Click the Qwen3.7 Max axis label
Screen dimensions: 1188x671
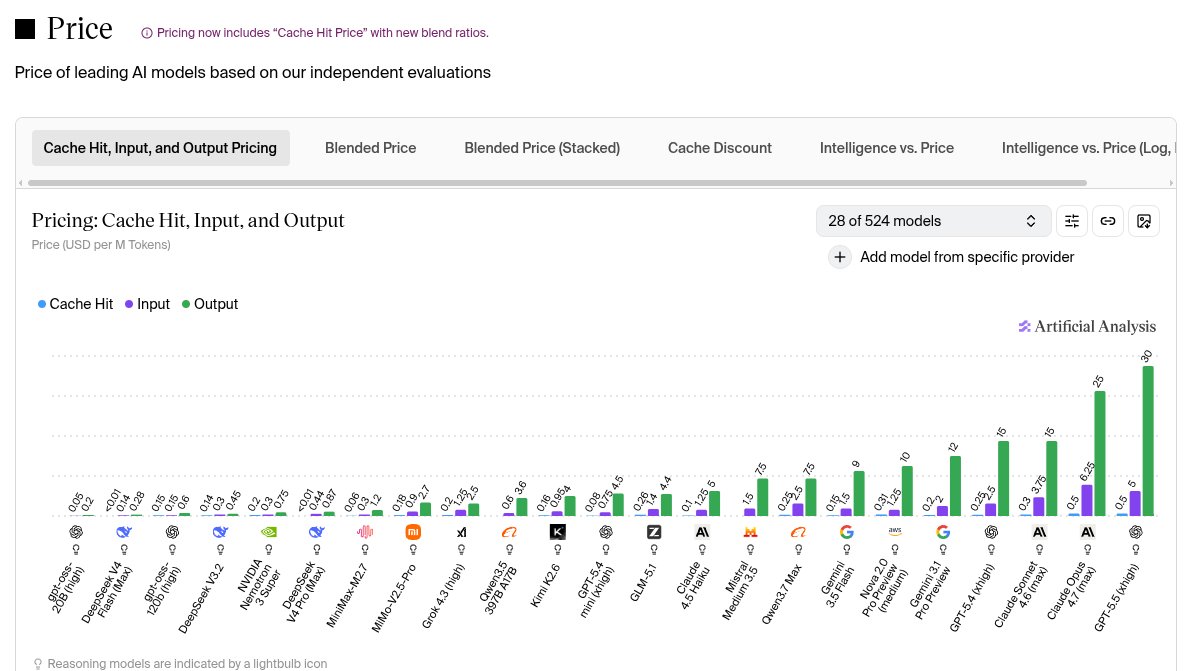click(781, 594)
